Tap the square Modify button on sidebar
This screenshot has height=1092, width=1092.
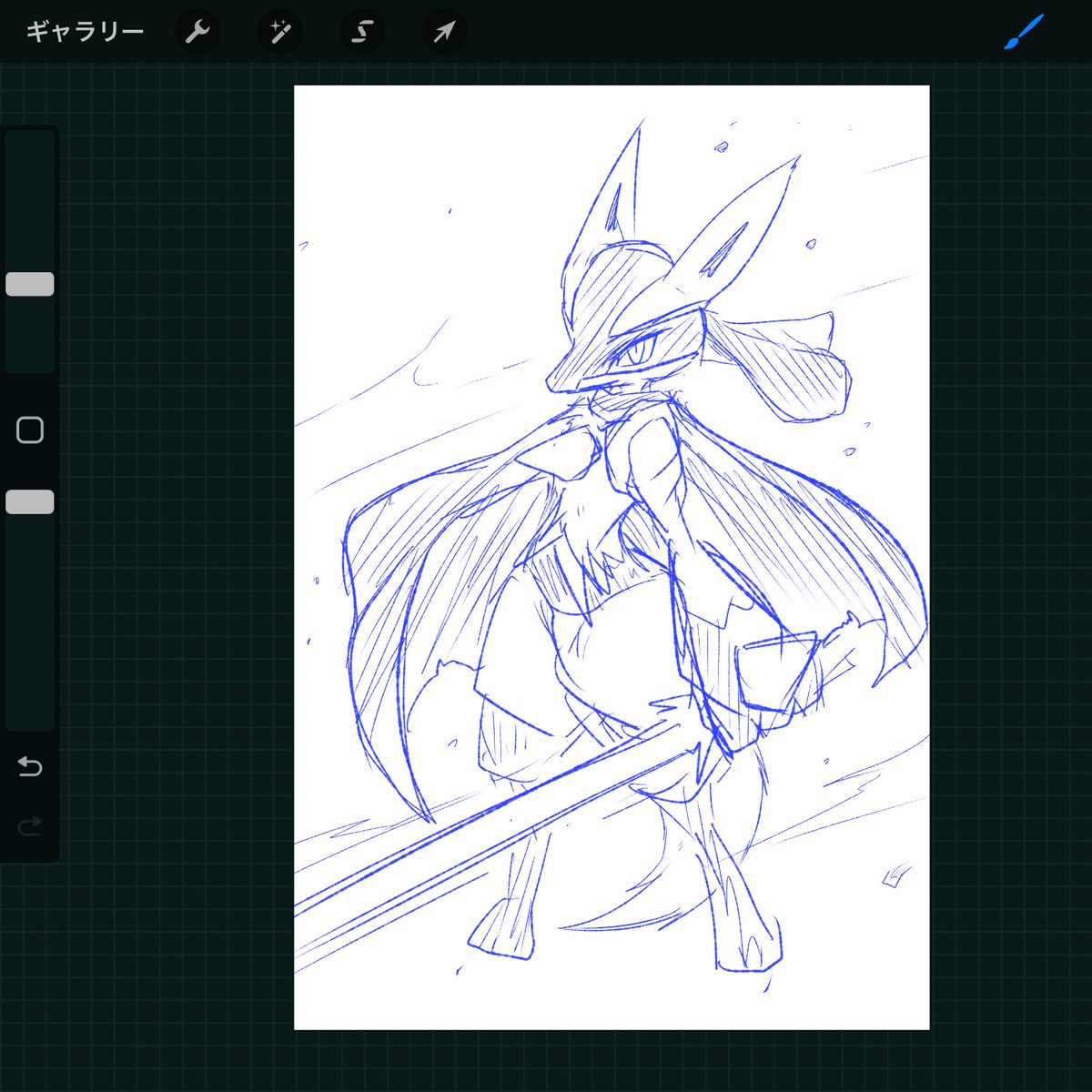(30, 430)
